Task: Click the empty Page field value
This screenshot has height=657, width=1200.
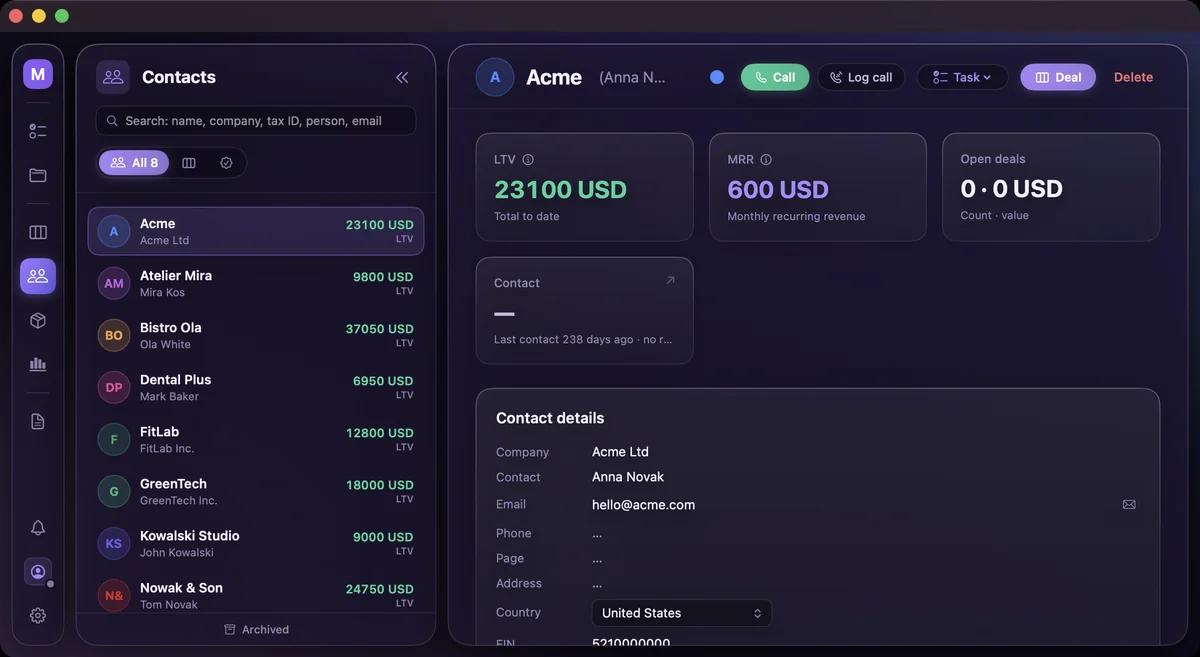Action: (597, 559)
